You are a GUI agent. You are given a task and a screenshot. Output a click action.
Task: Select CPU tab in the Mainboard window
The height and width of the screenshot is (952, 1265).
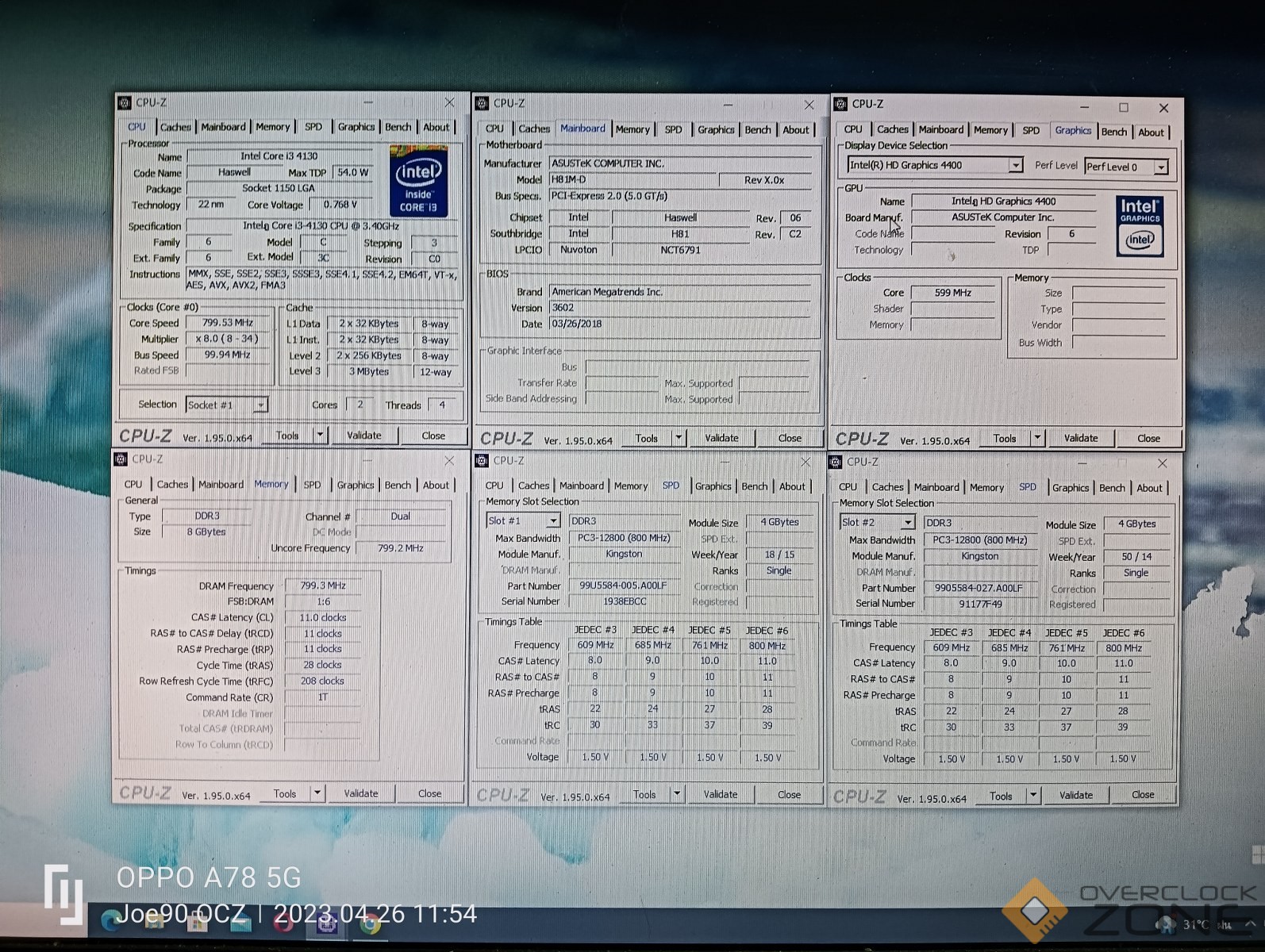[494, 129]
